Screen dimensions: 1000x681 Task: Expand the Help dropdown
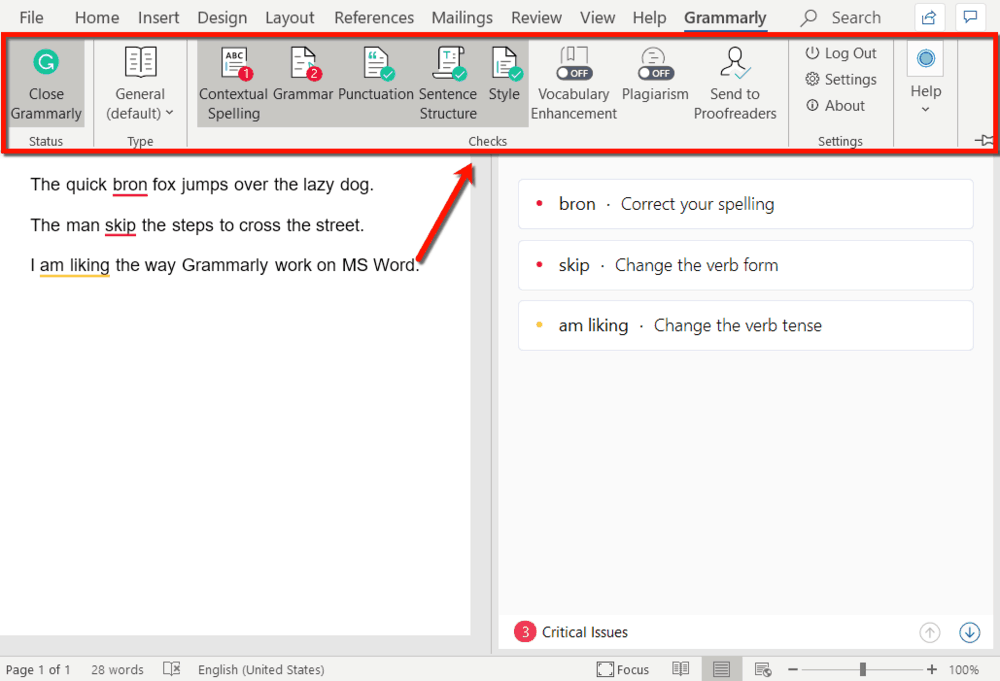click(925, 80)
